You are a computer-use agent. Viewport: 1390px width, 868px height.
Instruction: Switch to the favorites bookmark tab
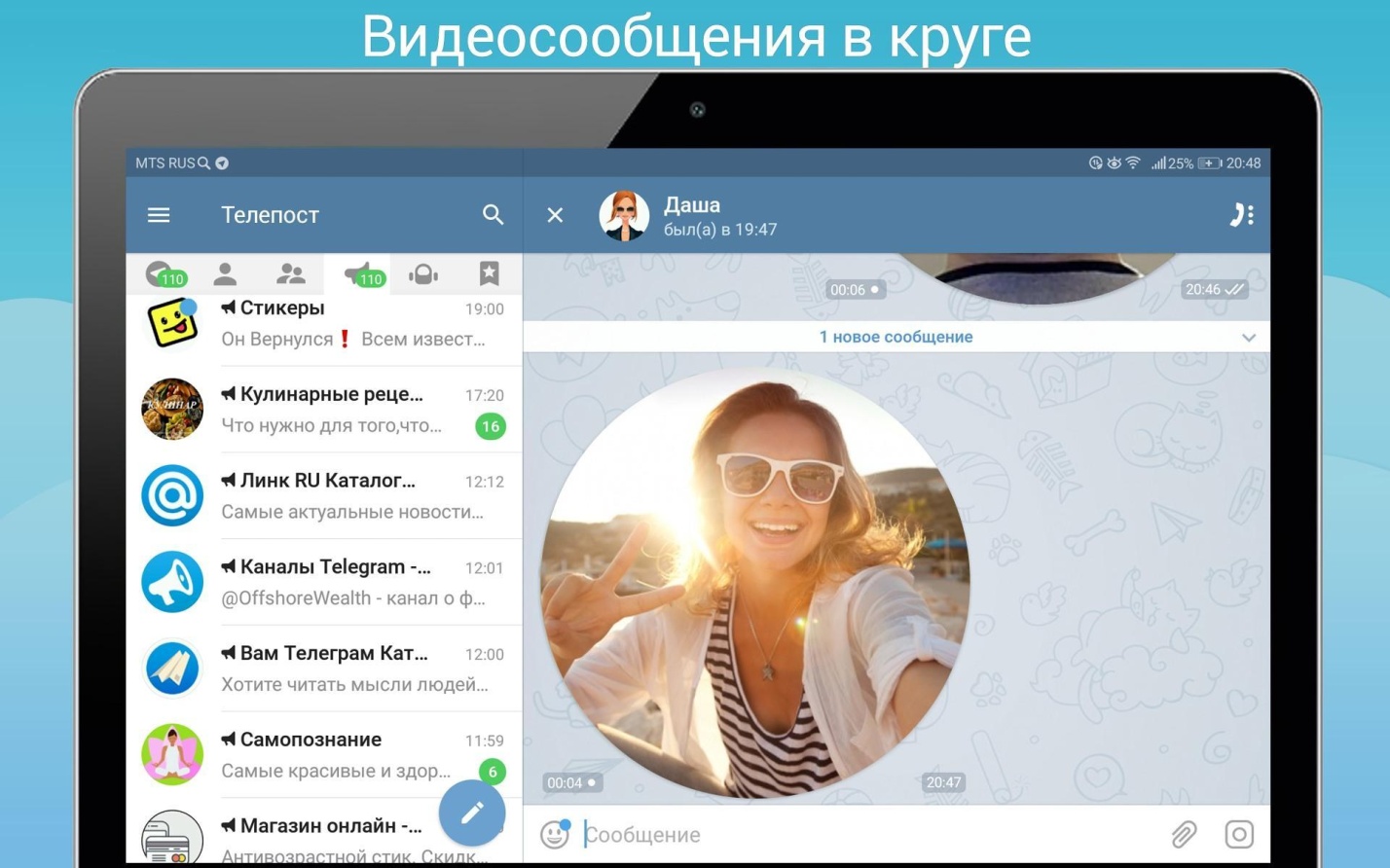click(489, 273)
